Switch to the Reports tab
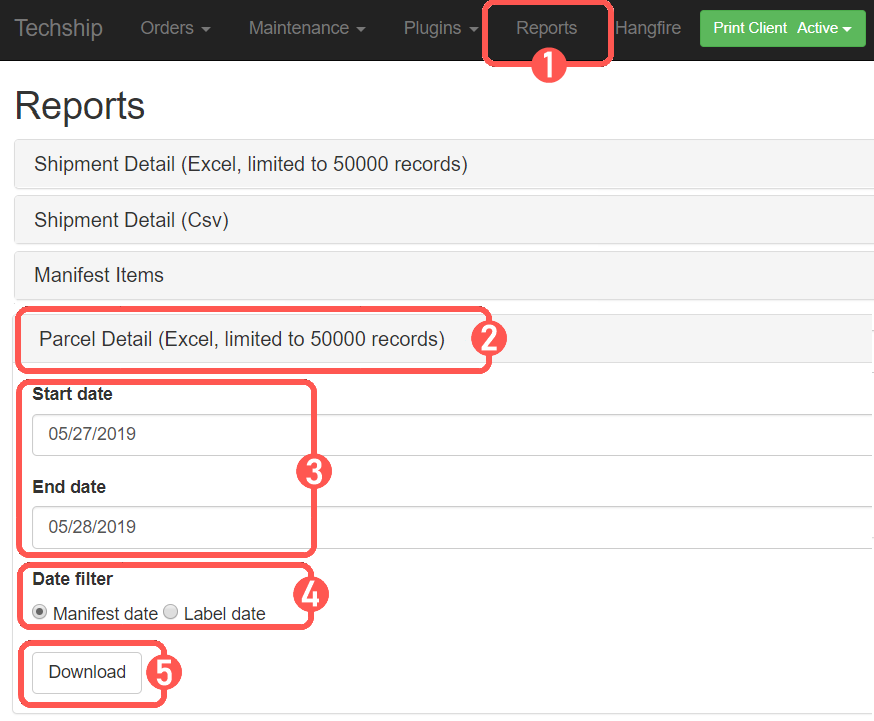 pos(547,28)
